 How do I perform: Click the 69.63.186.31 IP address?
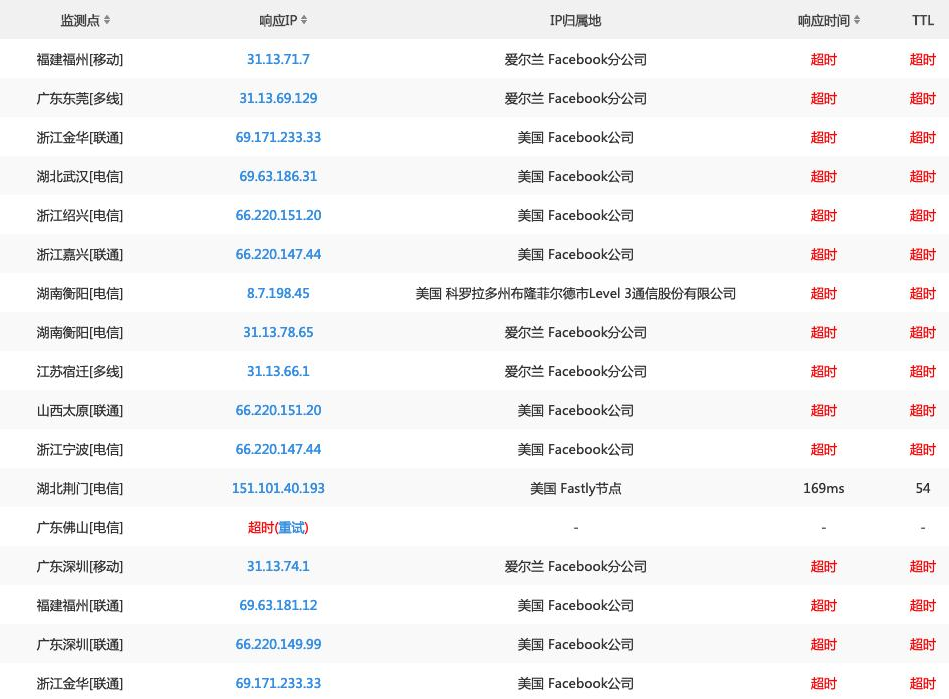click(278, 176)
